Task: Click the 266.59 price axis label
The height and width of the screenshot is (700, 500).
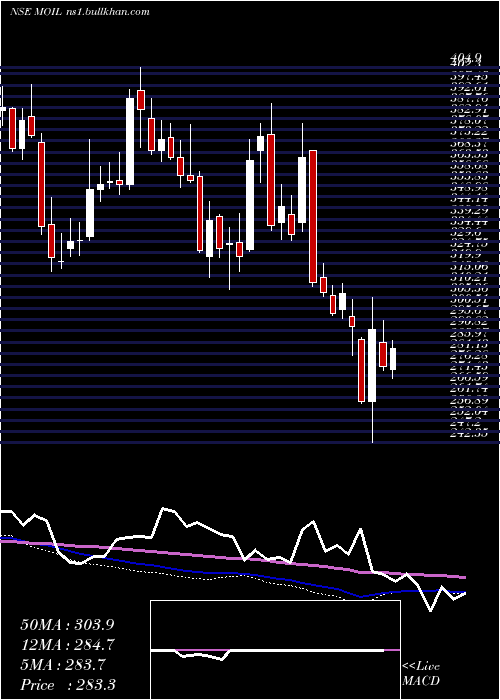Action: (x=468, y=379)
